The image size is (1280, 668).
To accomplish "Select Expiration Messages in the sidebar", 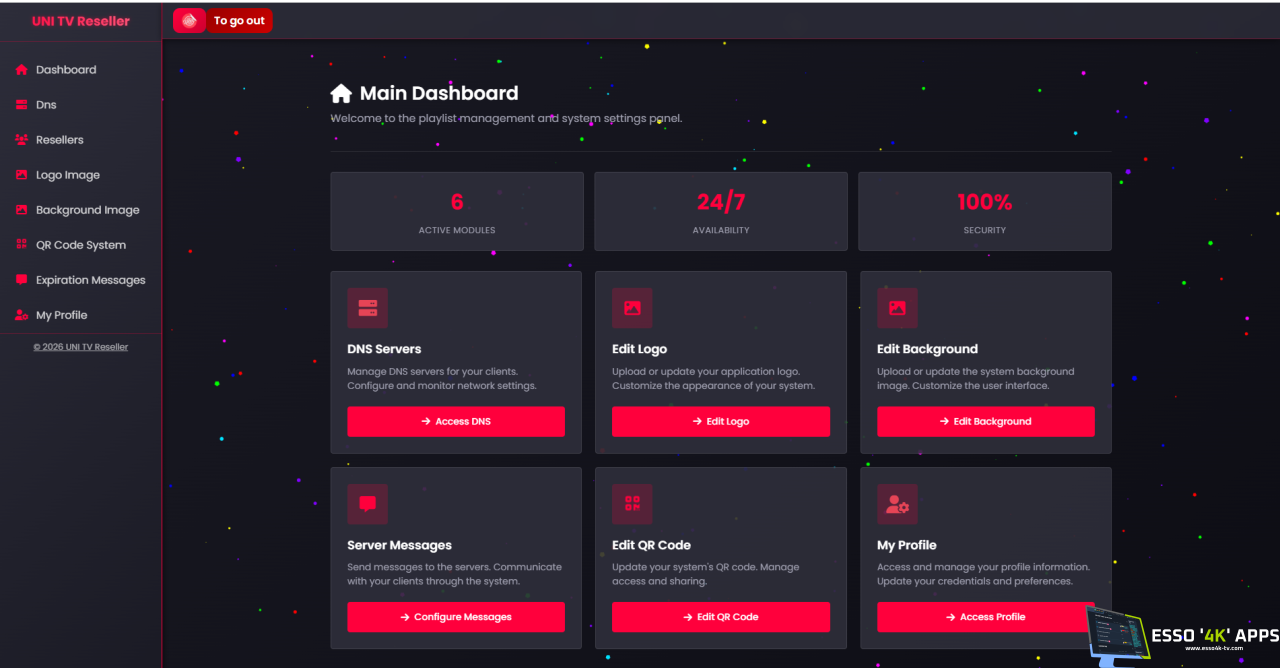I will pyautogui.click(x=80, y=280).
